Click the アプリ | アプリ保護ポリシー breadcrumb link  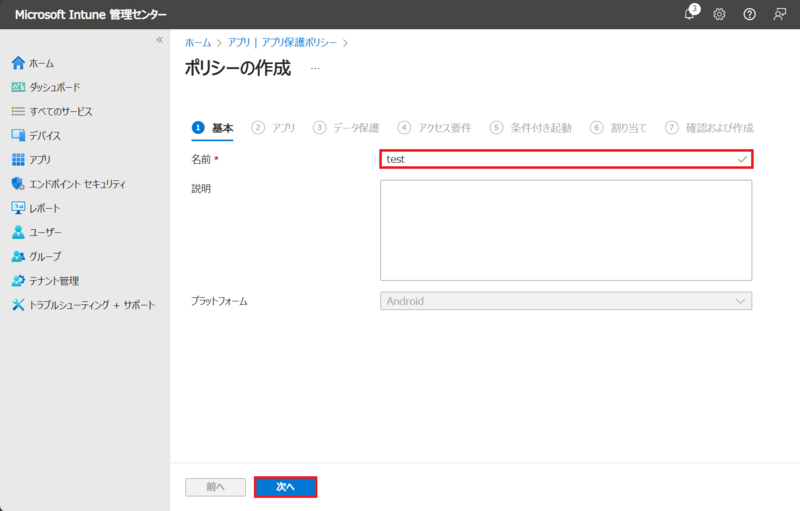pyautogui.click(x=282, y=43)
